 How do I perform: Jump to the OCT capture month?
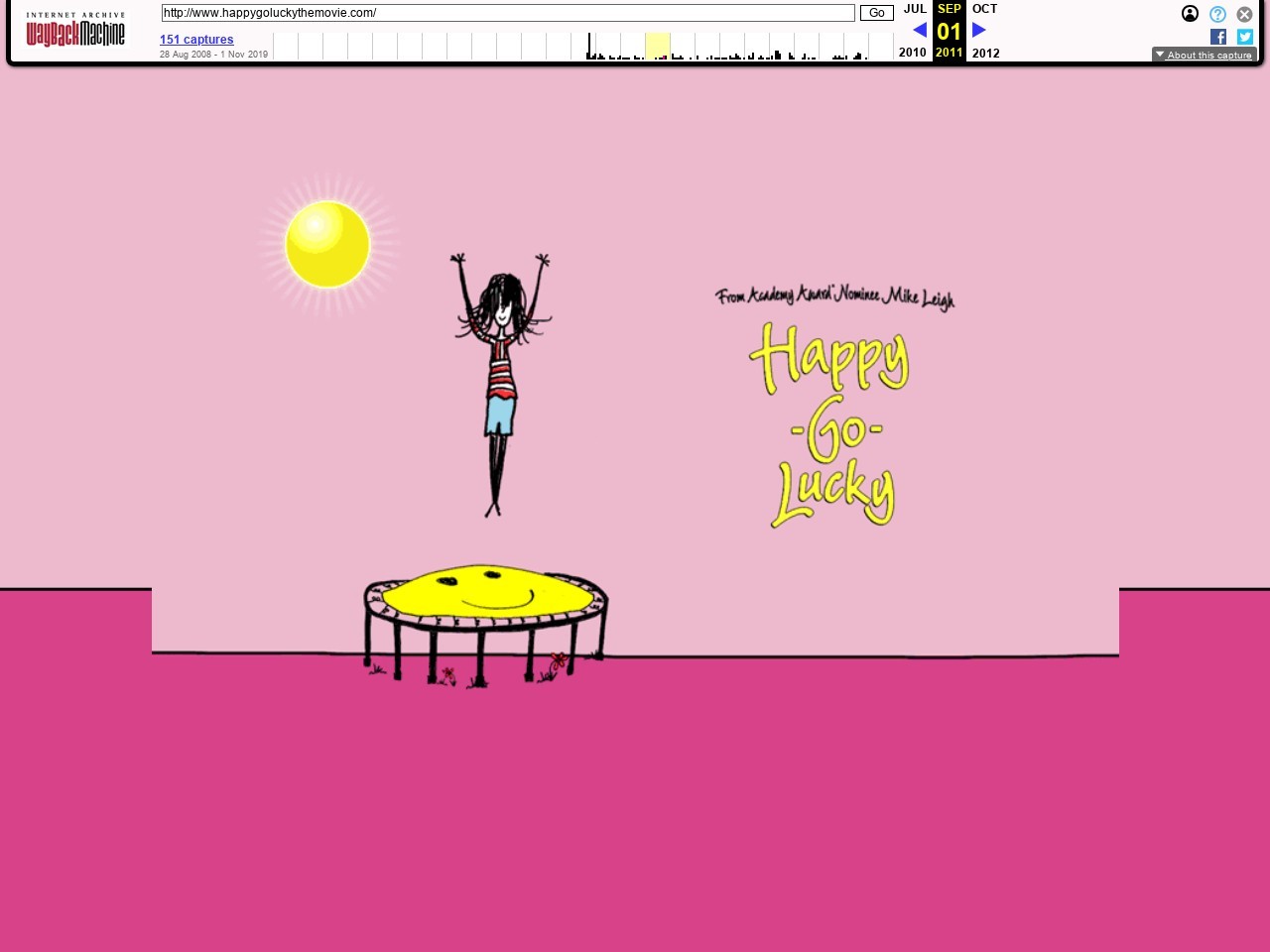(984, 9)
